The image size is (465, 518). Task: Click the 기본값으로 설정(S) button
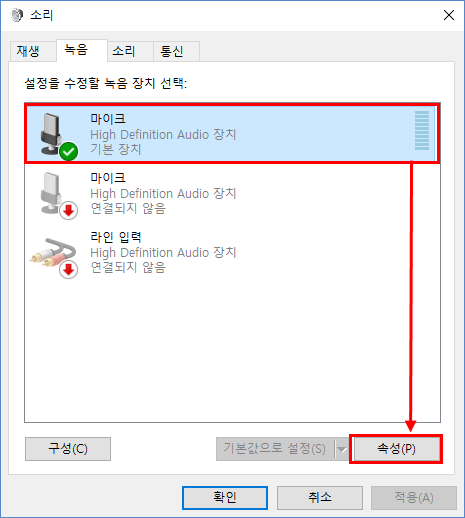point(275,449)
